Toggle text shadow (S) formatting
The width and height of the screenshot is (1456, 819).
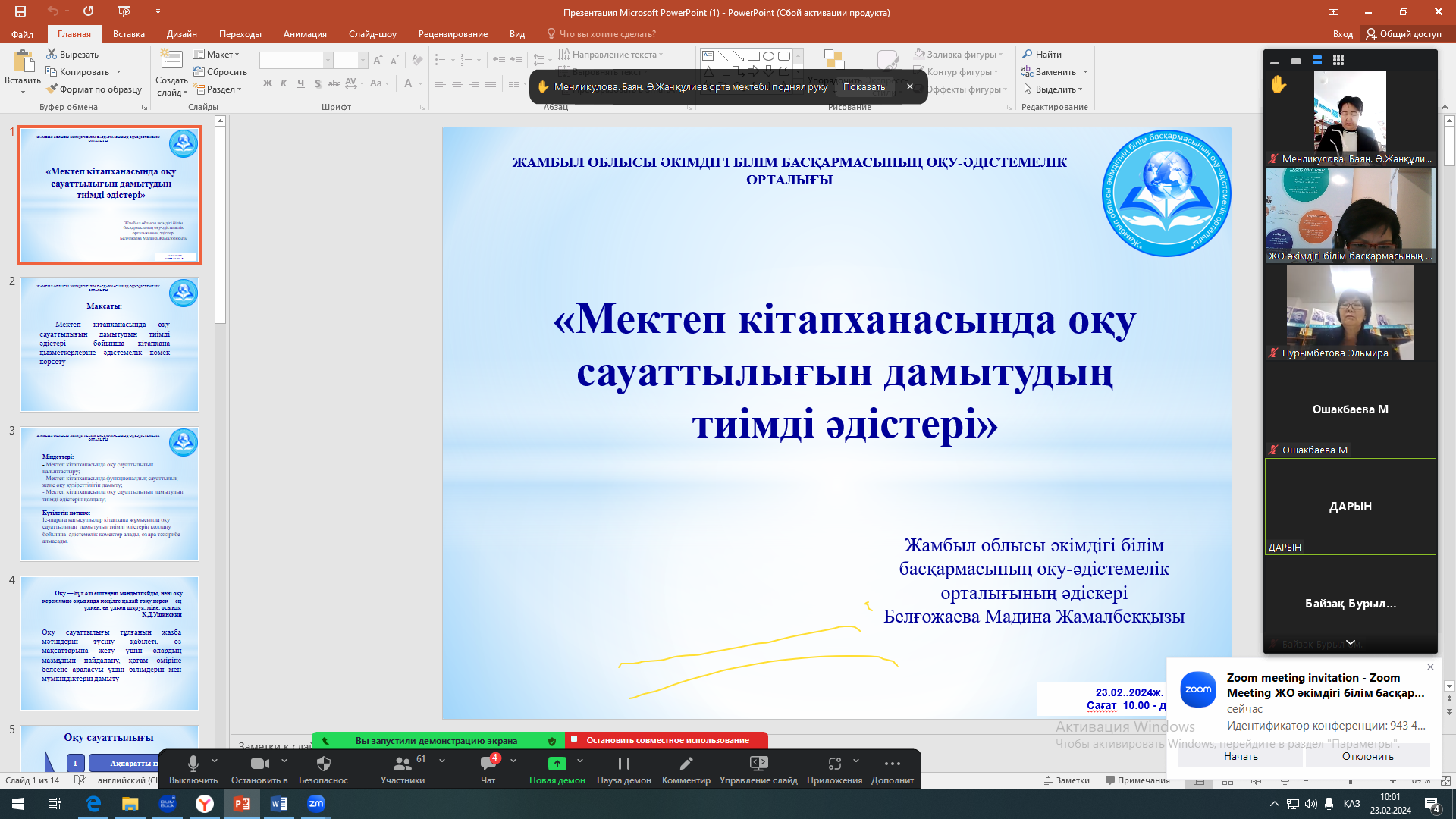[x=318, y=83]
